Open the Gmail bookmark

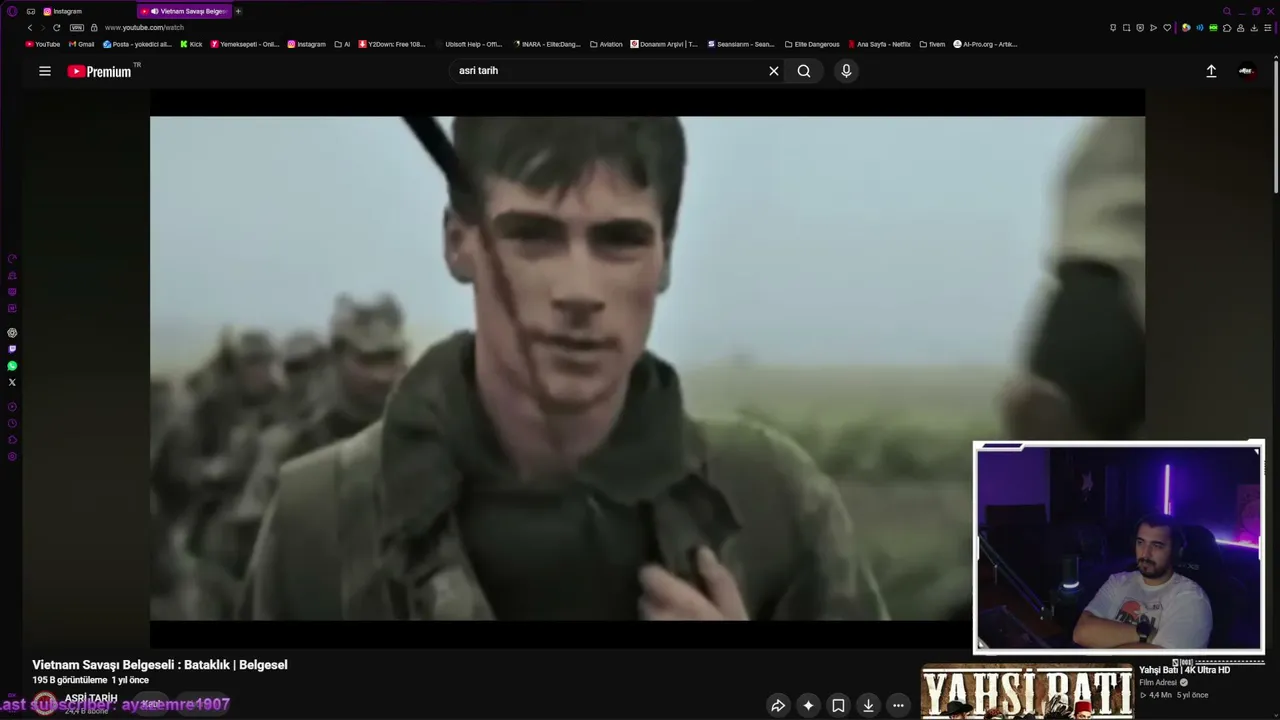82,44
